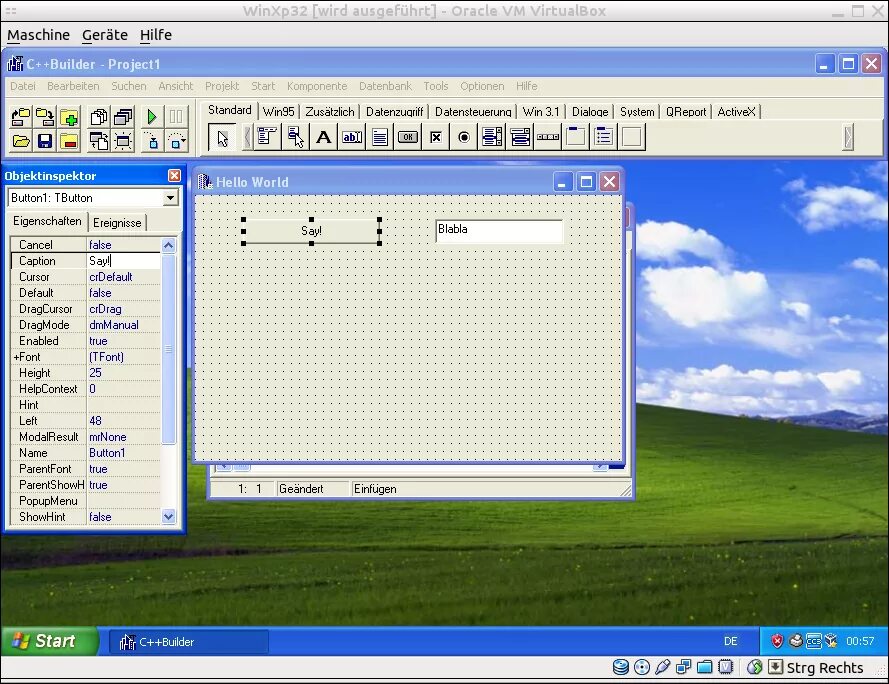Click the Open Project toolbar icon
The width and height of the screenshot is (889, 684).
coord(20,117)
